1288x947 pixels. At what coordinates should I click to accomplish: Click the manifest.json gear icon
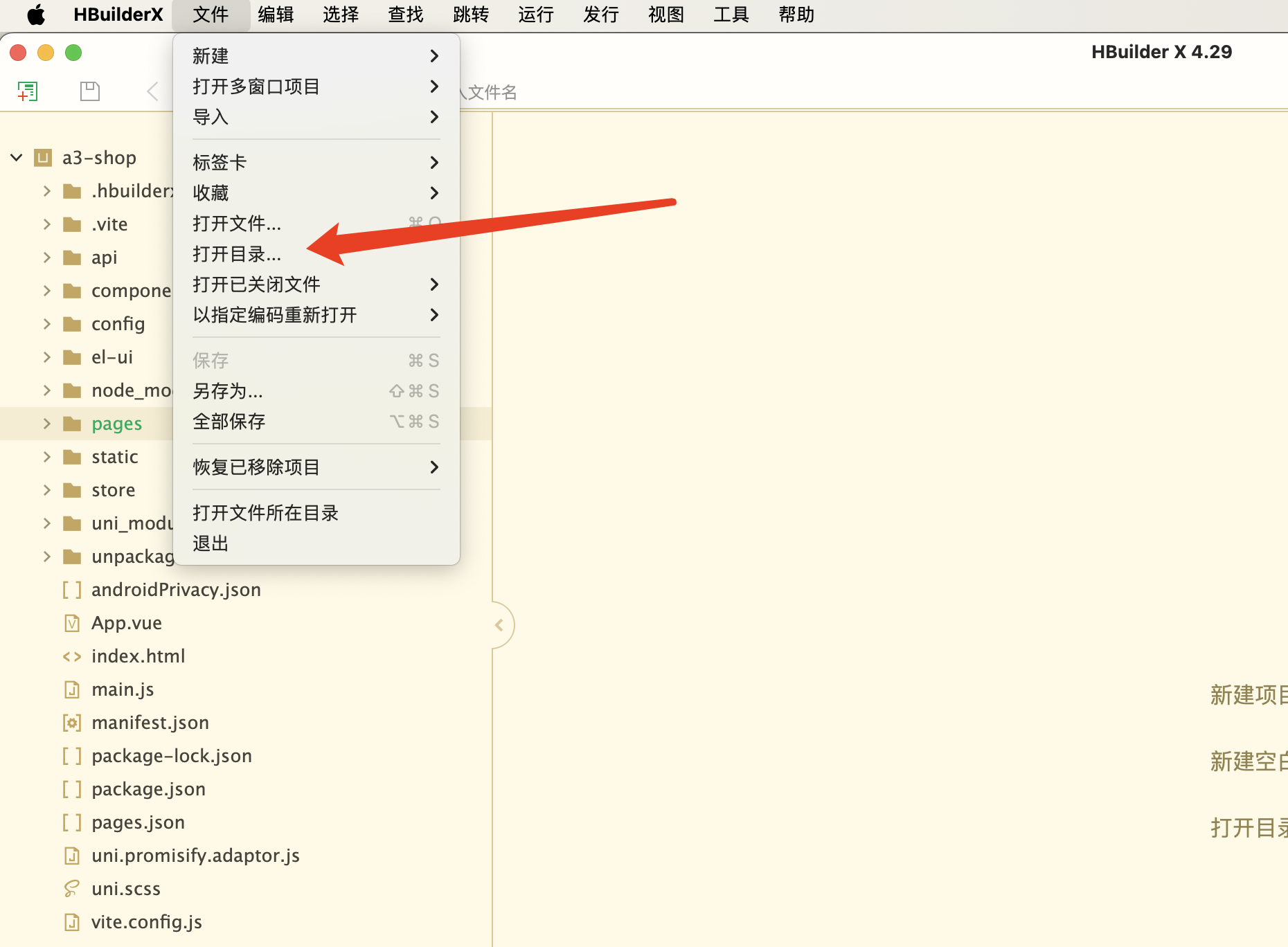72,723
